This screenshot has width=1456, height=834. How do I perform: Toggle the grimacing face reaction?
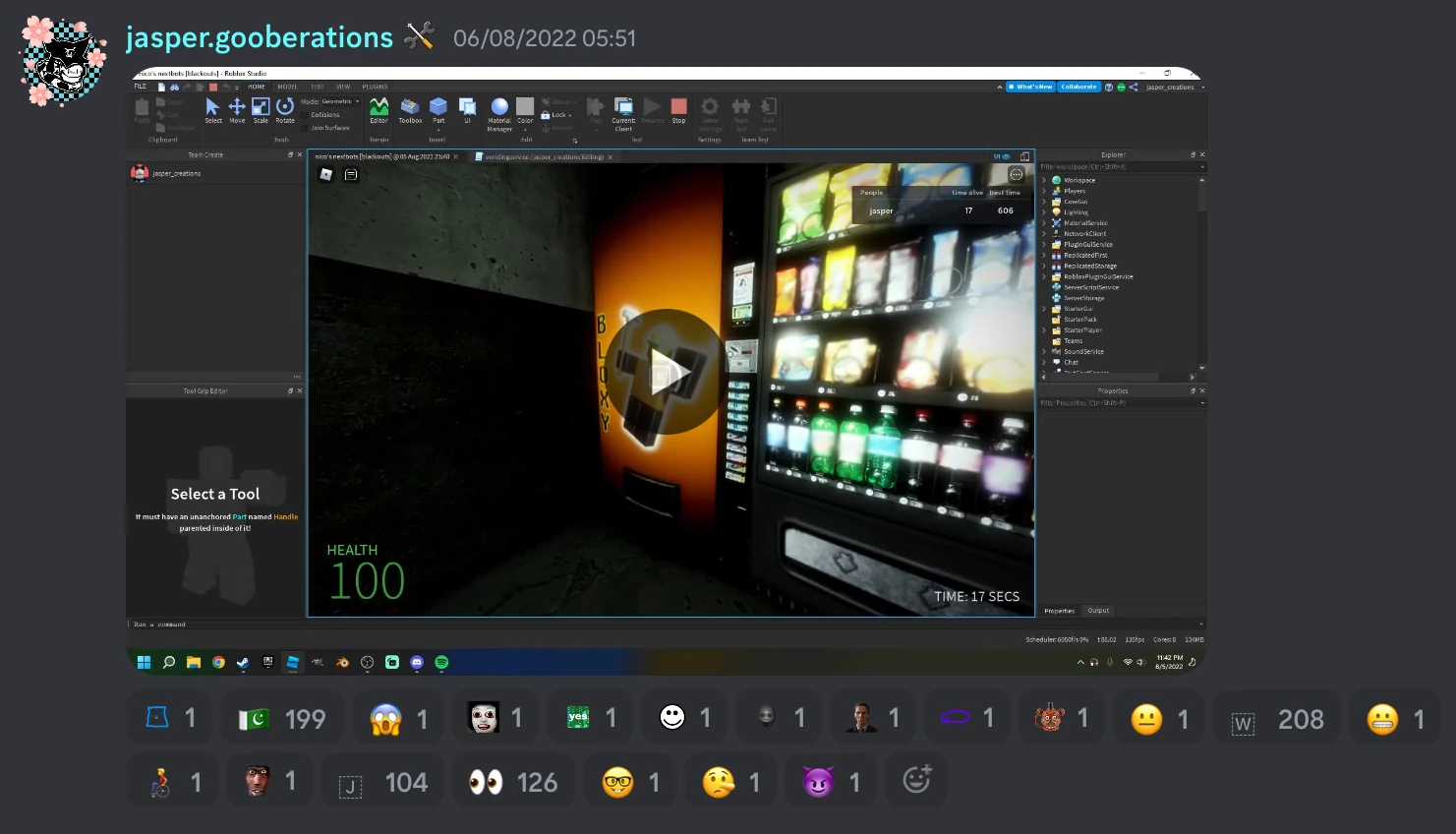point(1396,719)
